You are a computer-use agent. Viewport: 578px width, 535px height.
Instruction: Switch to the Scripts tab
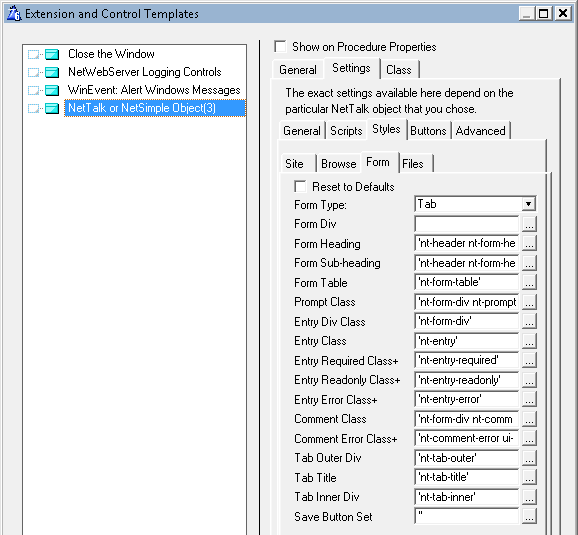click(x=346, y=131)
